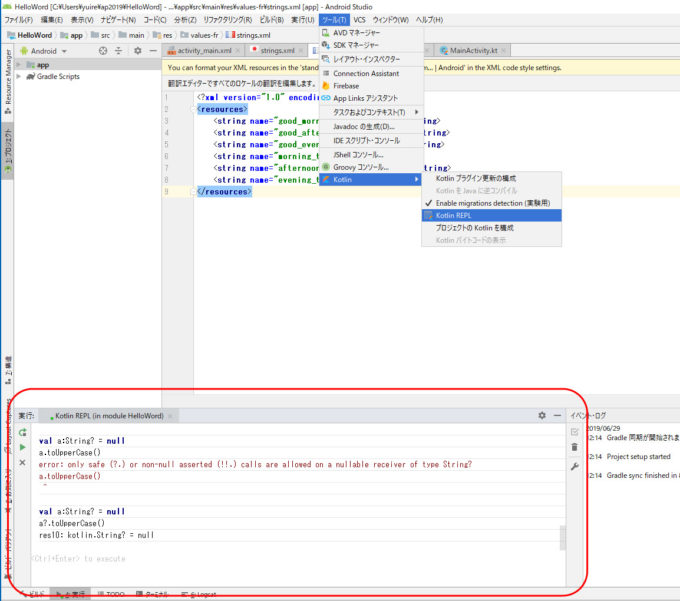Click the REPL console scrollbar
Image resolution: width=680 pixels, height=601 pixels.
(562, 538)
